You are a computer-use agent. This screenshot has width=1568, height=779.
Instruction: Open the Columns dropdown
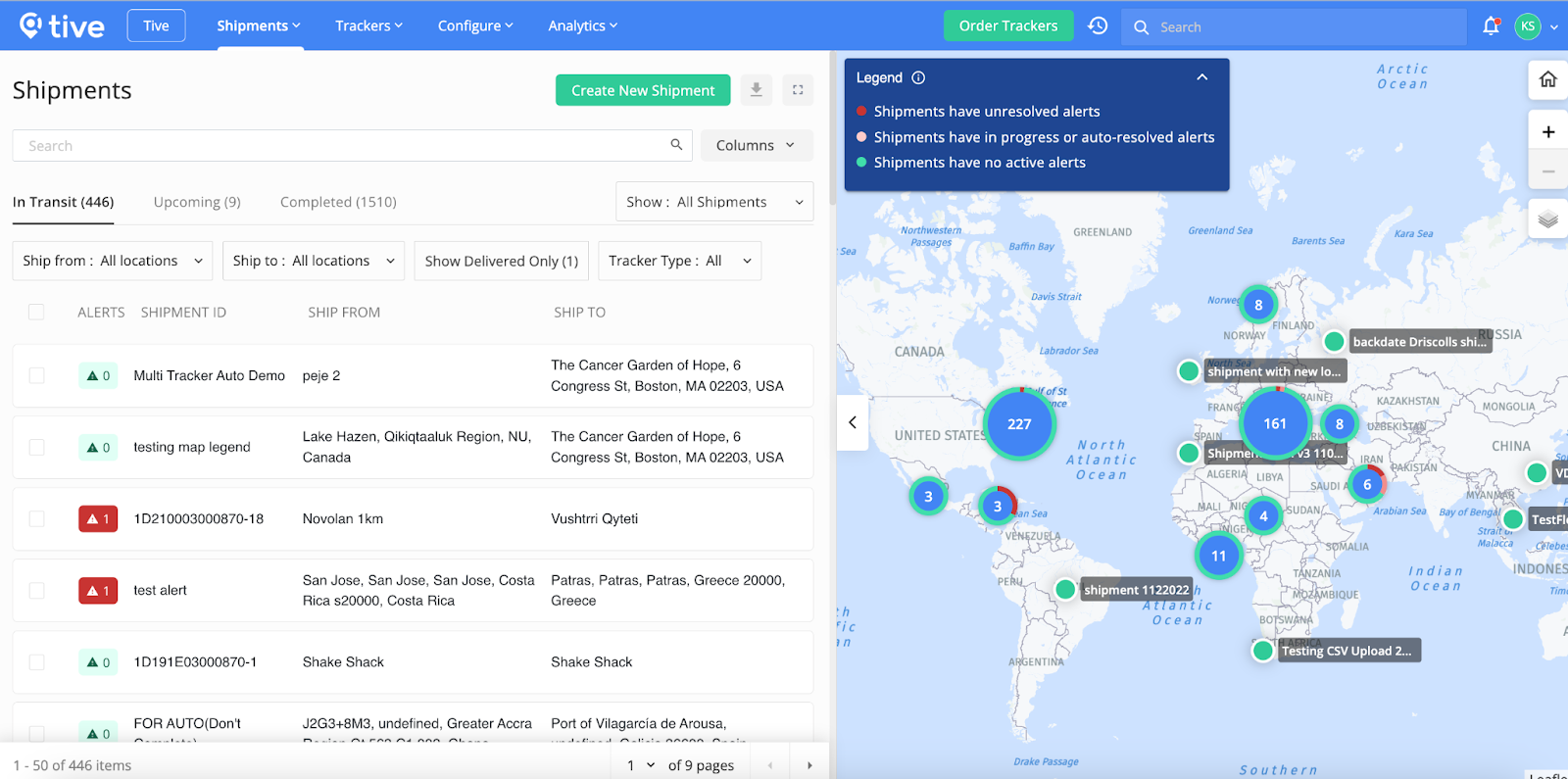point(757,145)
